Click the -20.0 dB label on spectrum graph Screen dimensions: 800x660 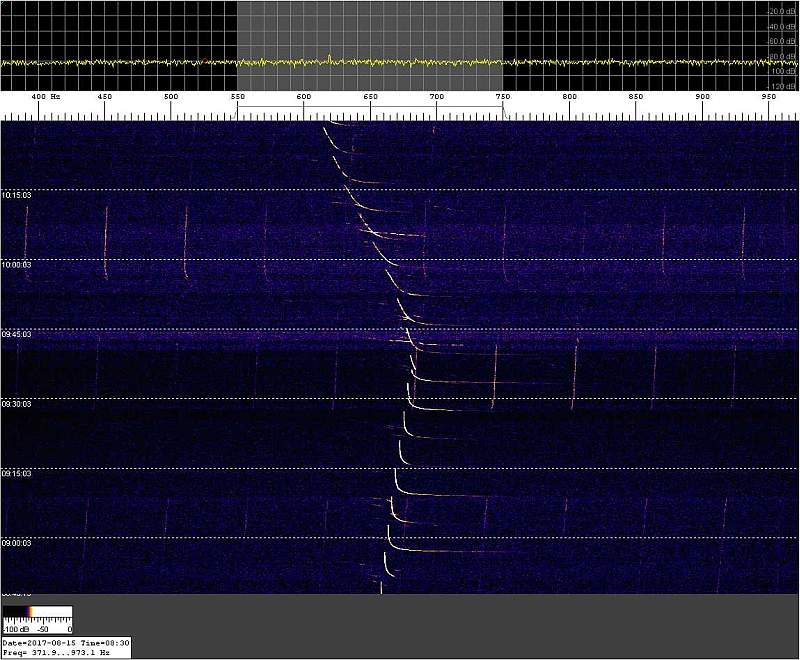pyautogui.click(x=782, y=11)
